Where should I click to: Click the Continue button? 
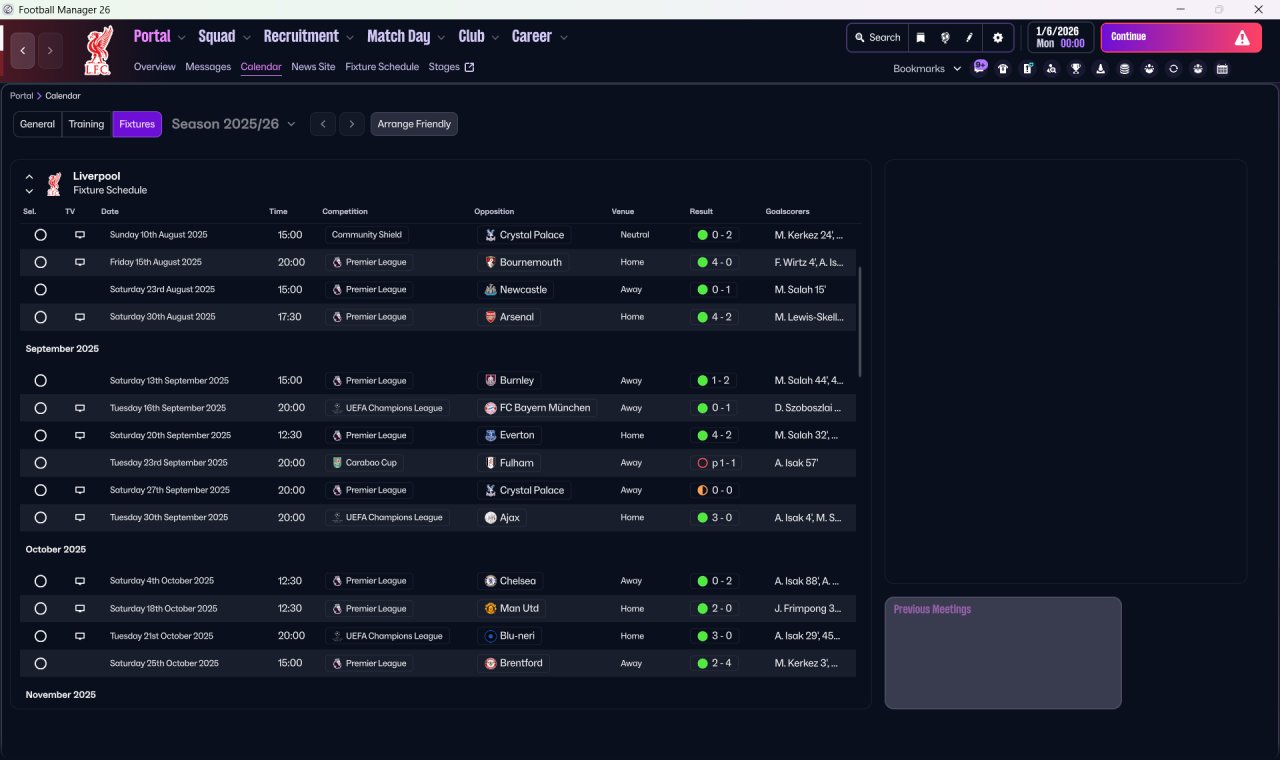pos(1181,38)
